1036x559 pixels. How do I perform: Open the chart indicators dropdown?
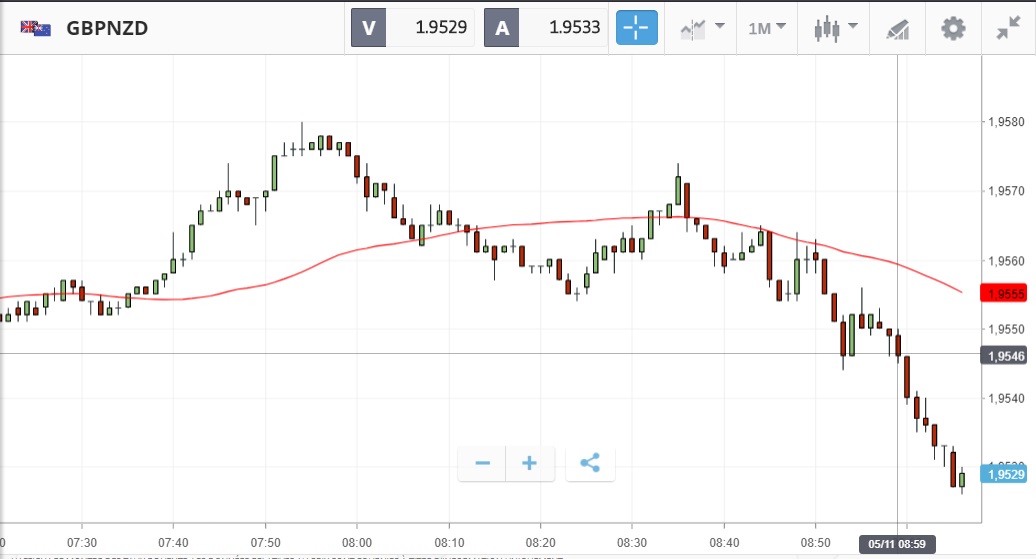click(702, 27)
